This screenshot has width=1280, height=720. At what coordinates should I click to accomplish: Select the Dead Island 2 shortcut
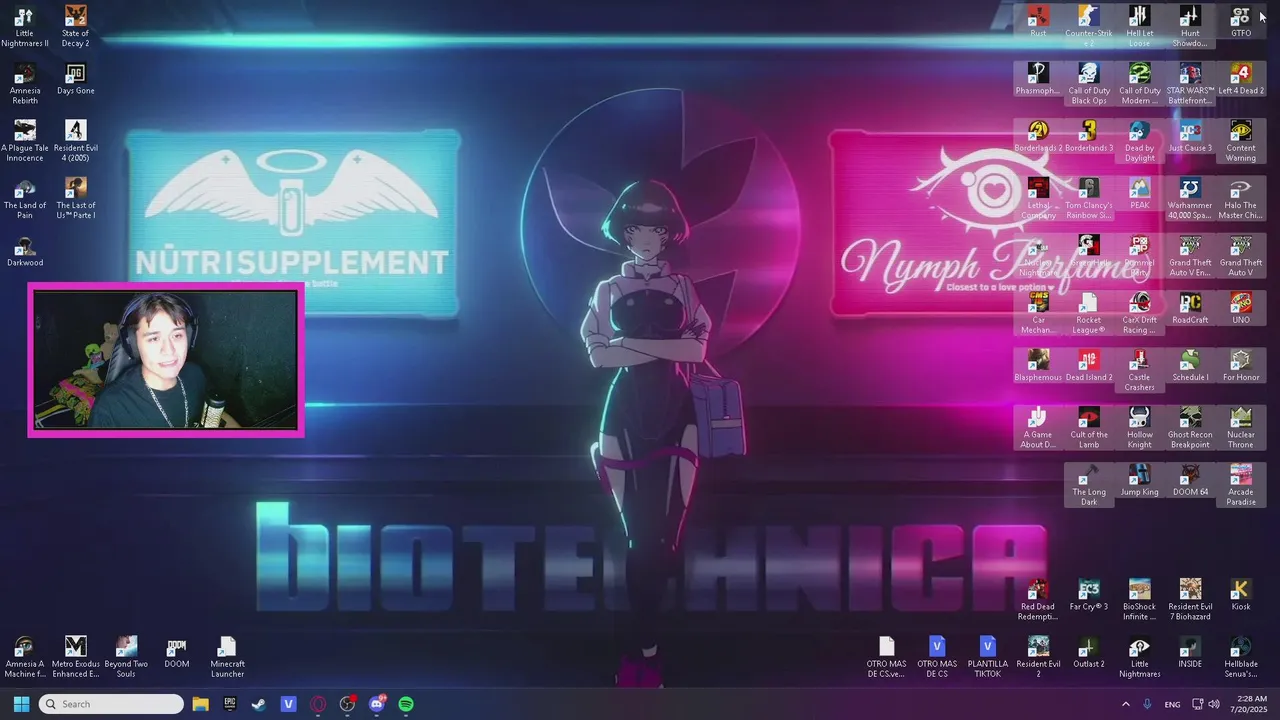[x=1089, y=366]
